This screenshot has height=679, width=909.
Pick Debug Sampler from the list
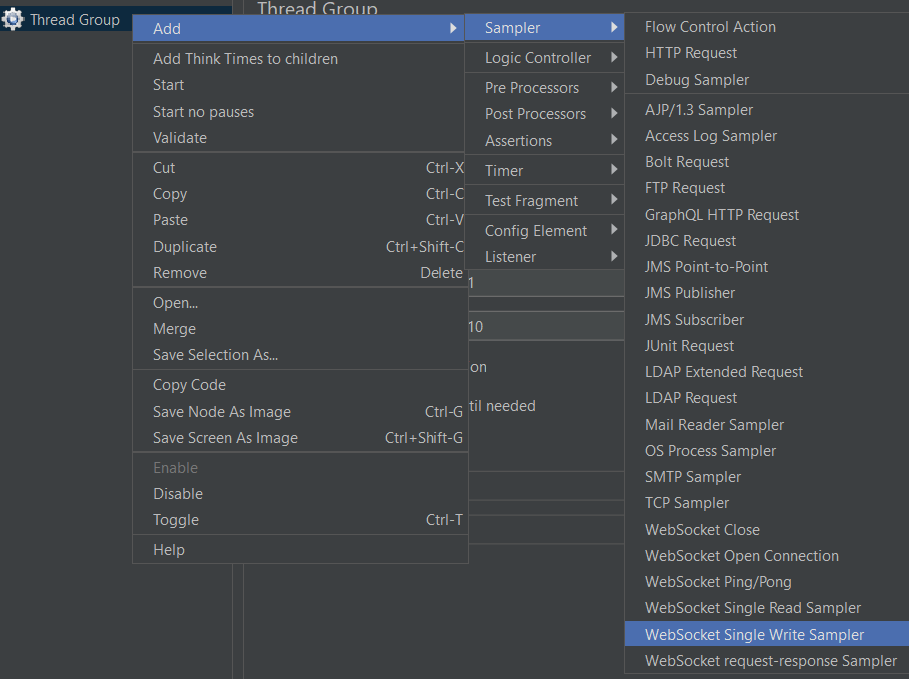pos(696,80)
